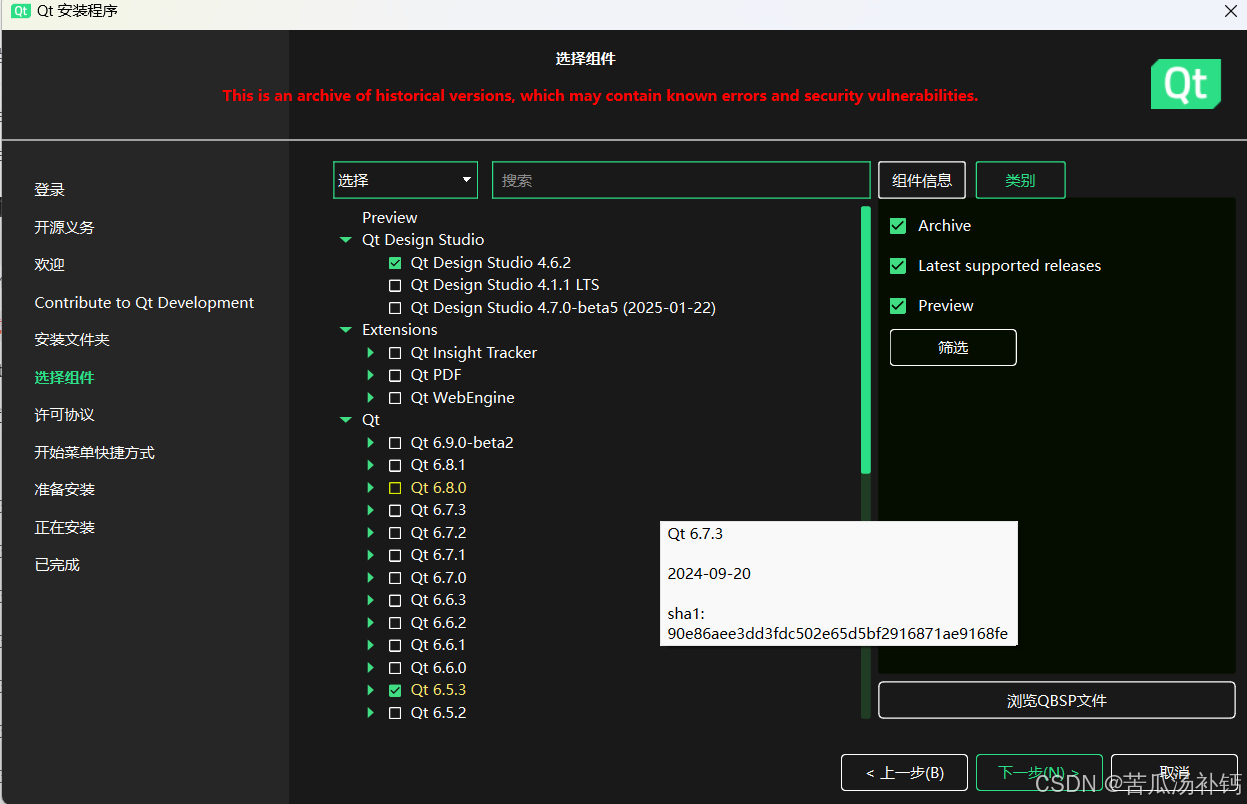Expand the Qt 6.5.3 node arrow
1247x804 pixels.
click(371, 691)
